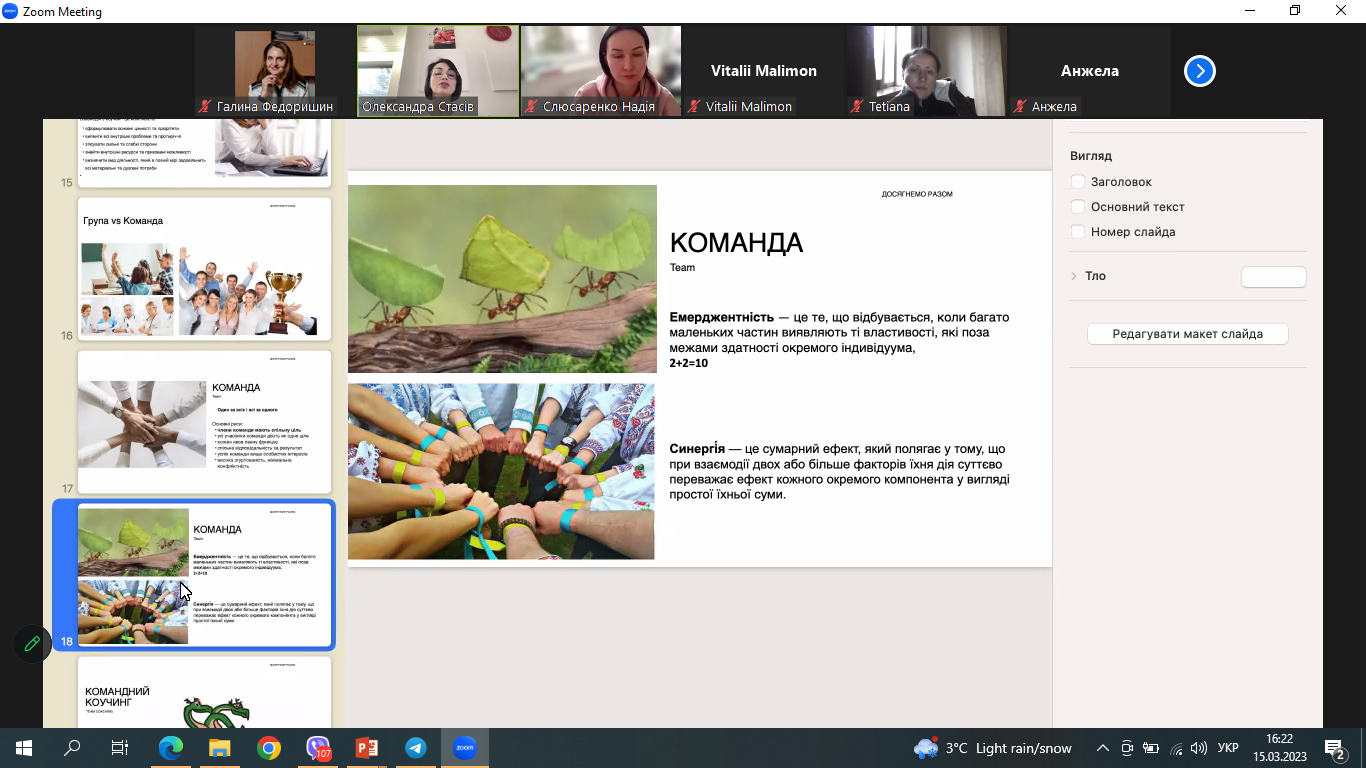This screenshot has width=1366, height=768.
Task: Open Viber from the taskbar
Action: click(318, 748)
